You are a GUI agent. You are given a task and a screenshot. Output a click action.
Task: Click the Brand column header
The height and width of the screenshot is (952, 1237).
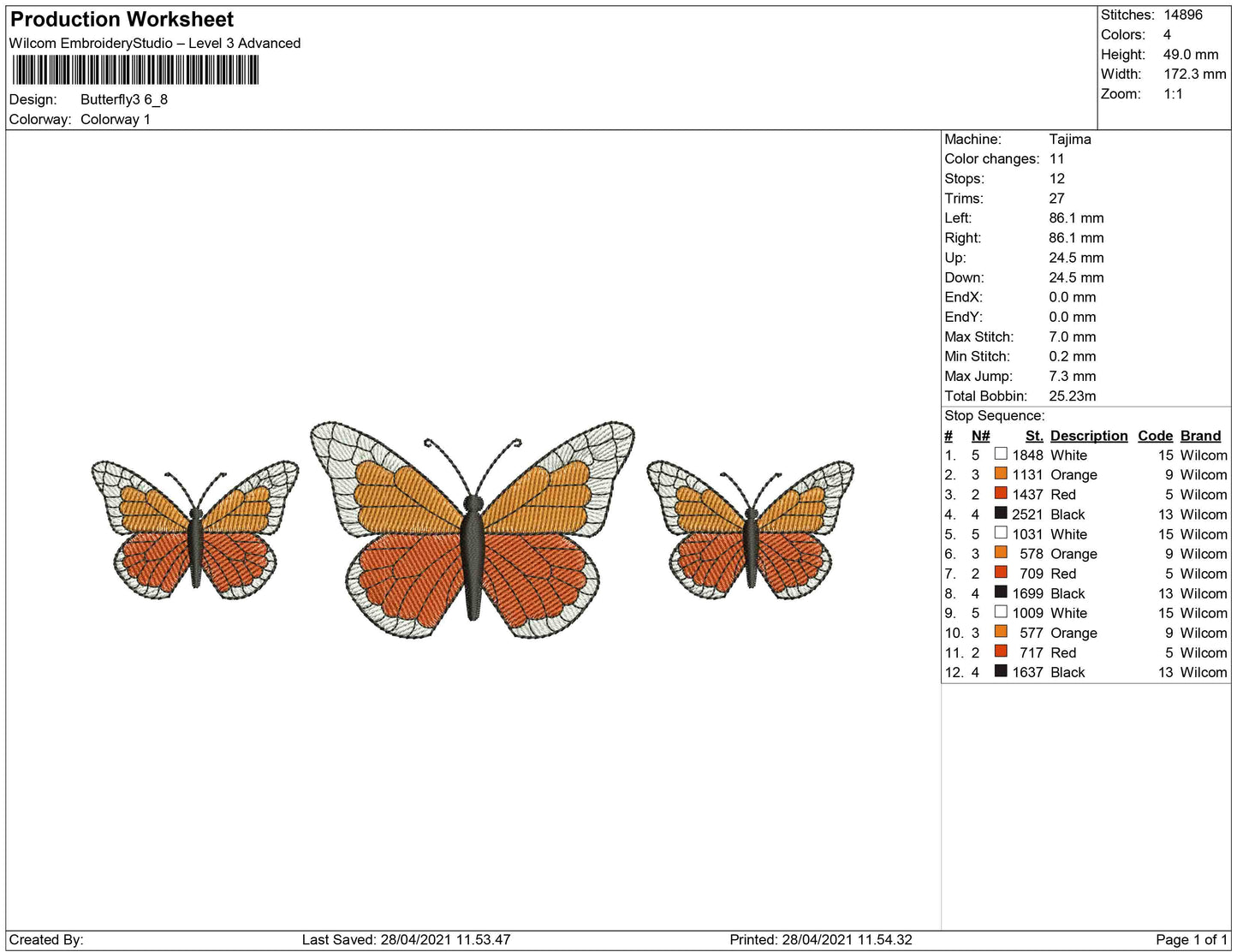coord(1199,435)
